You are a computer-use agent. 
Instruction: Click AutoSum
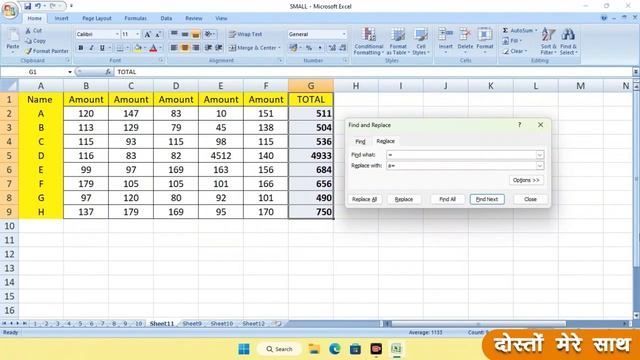(x=518, y=31)
